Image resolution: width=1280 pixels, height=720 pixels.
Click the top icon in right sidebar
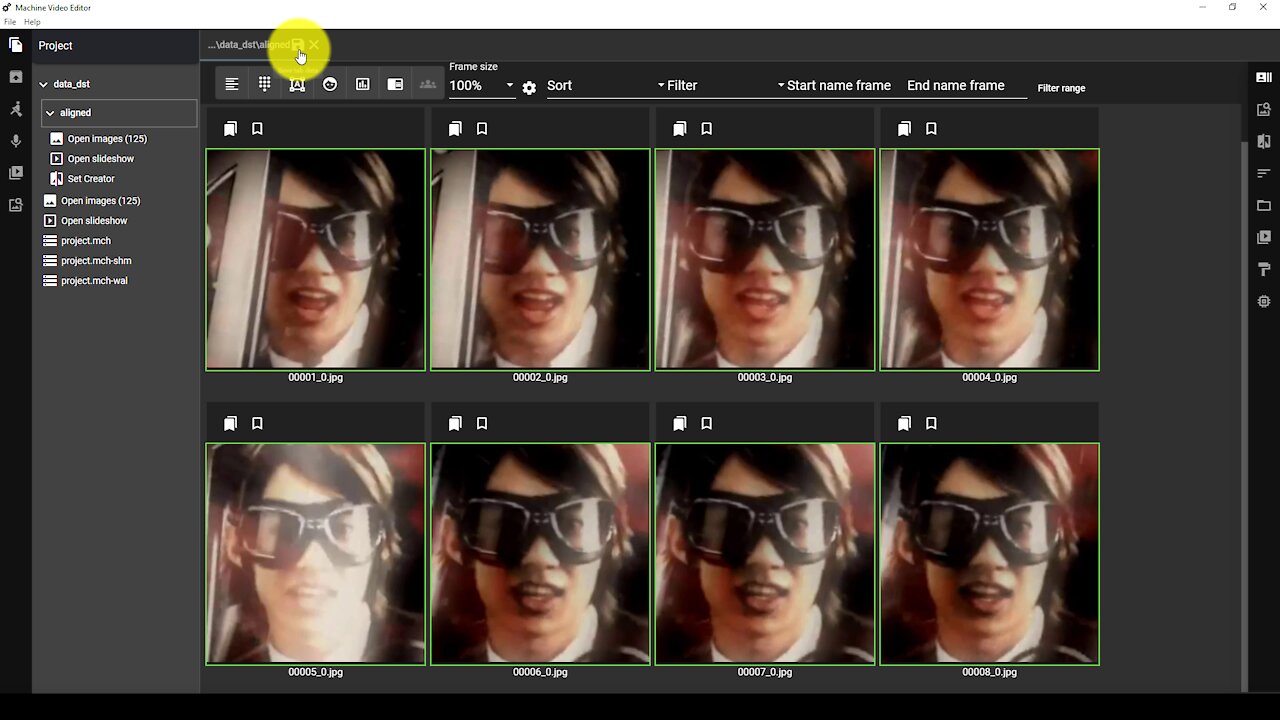tap(1264, 77)
